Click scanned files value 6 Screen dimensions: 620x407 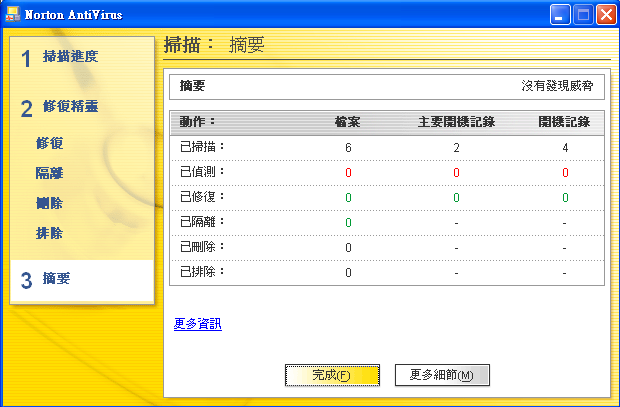coord(348,148)
